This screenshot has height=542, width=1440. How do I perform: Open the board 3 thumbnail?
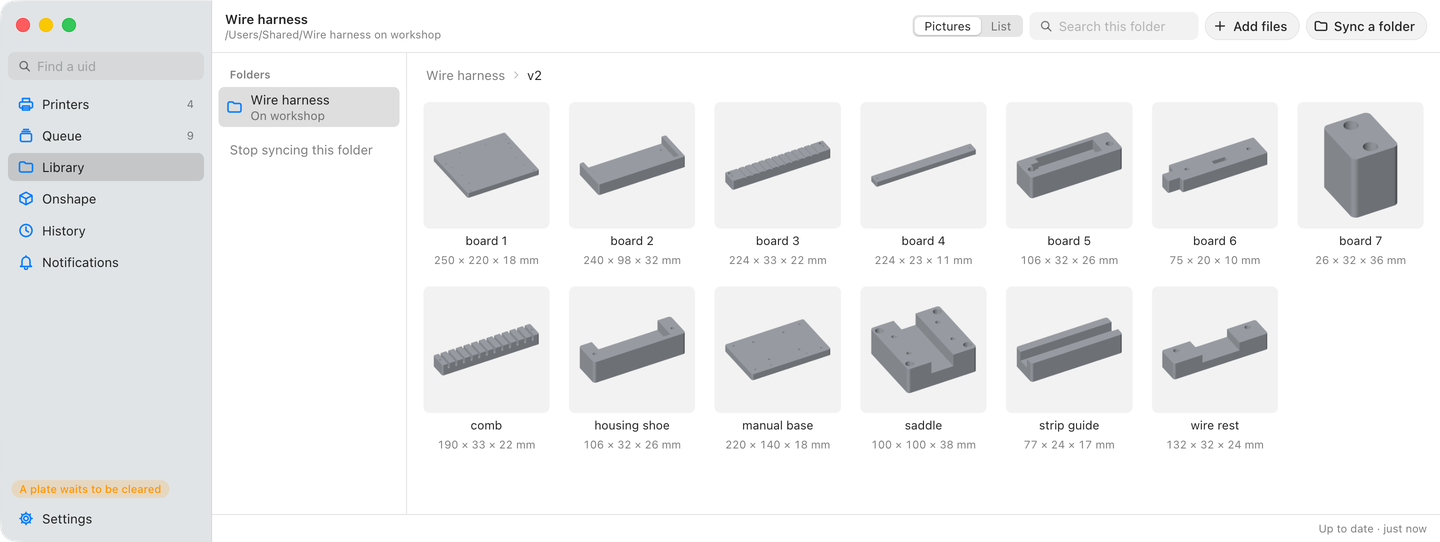777,165
